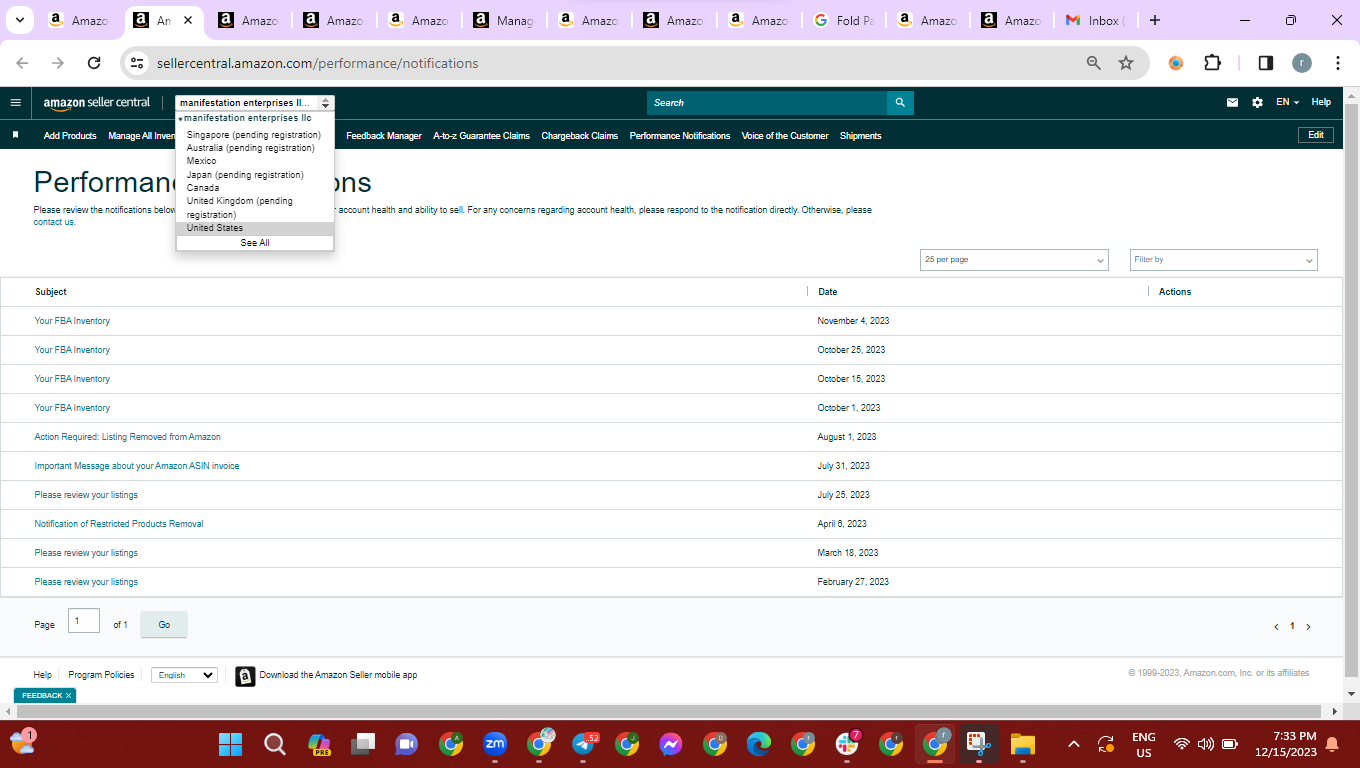This screenshot has height=768, width=1360.
Task: Open Your FBA Inventory notification from November 4
Action: (72, 321)
